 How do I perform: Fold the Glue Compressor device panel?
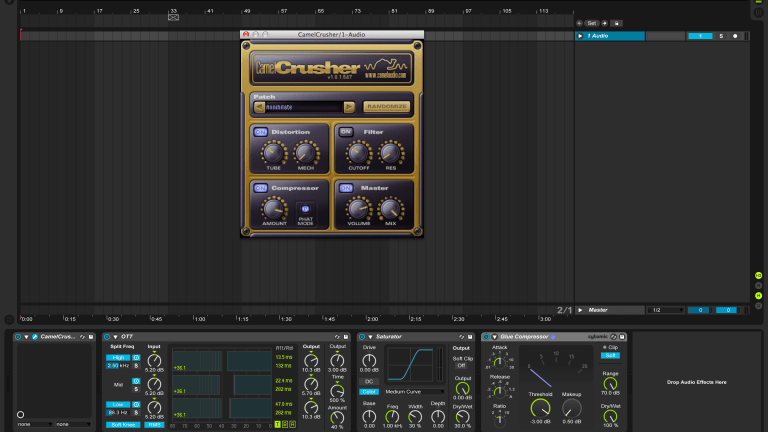(495, 337)
